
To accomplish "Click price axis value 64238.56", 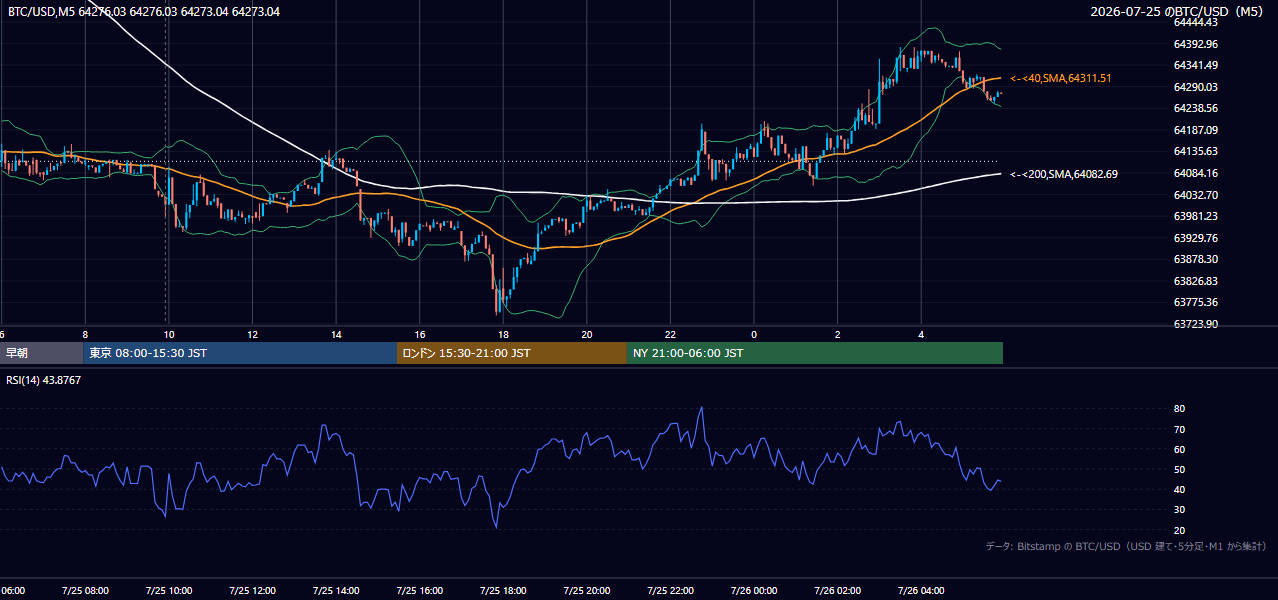I will 1195,108.
